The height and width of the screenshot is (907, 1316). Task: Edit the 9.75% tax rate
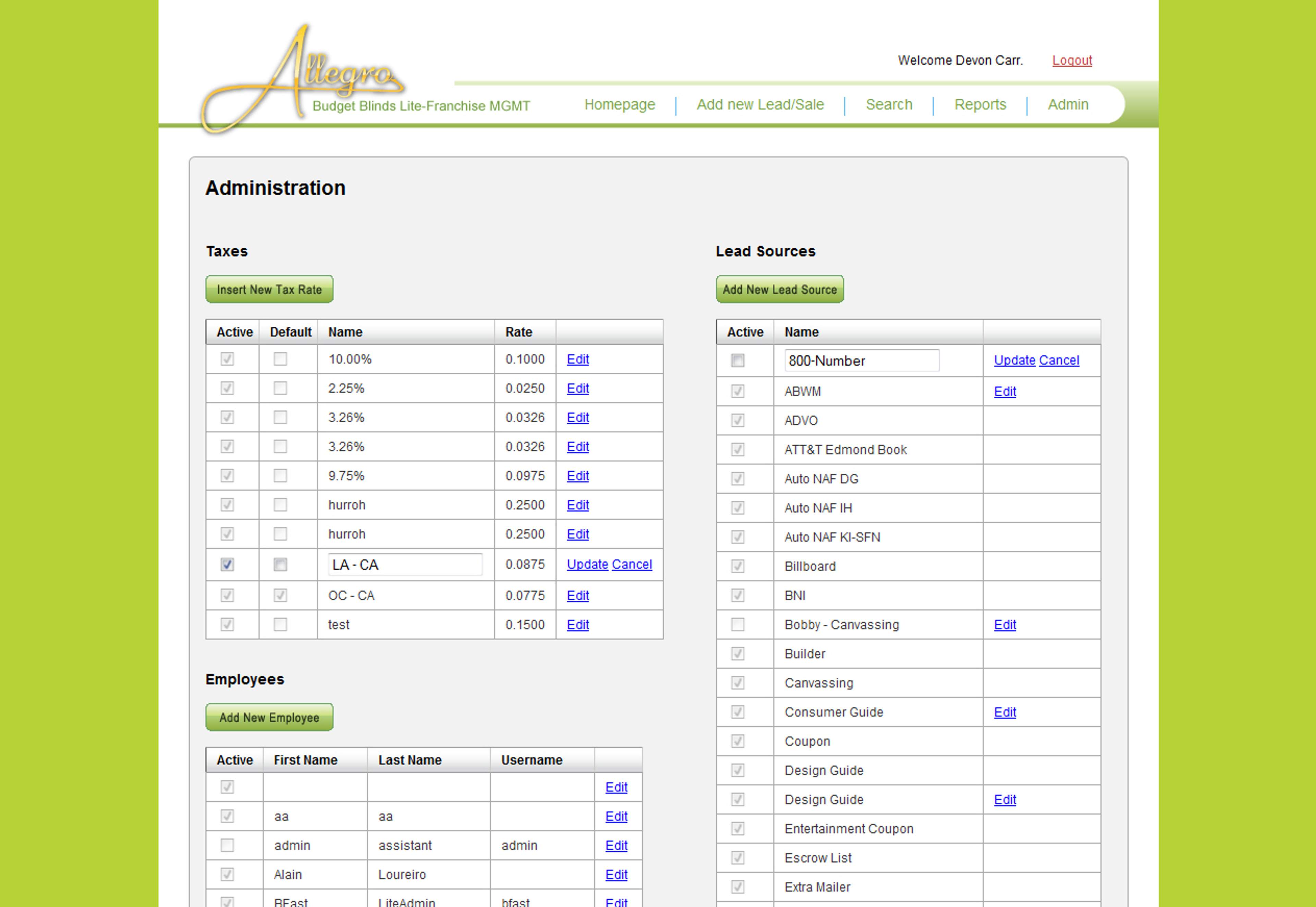(577, 476)
